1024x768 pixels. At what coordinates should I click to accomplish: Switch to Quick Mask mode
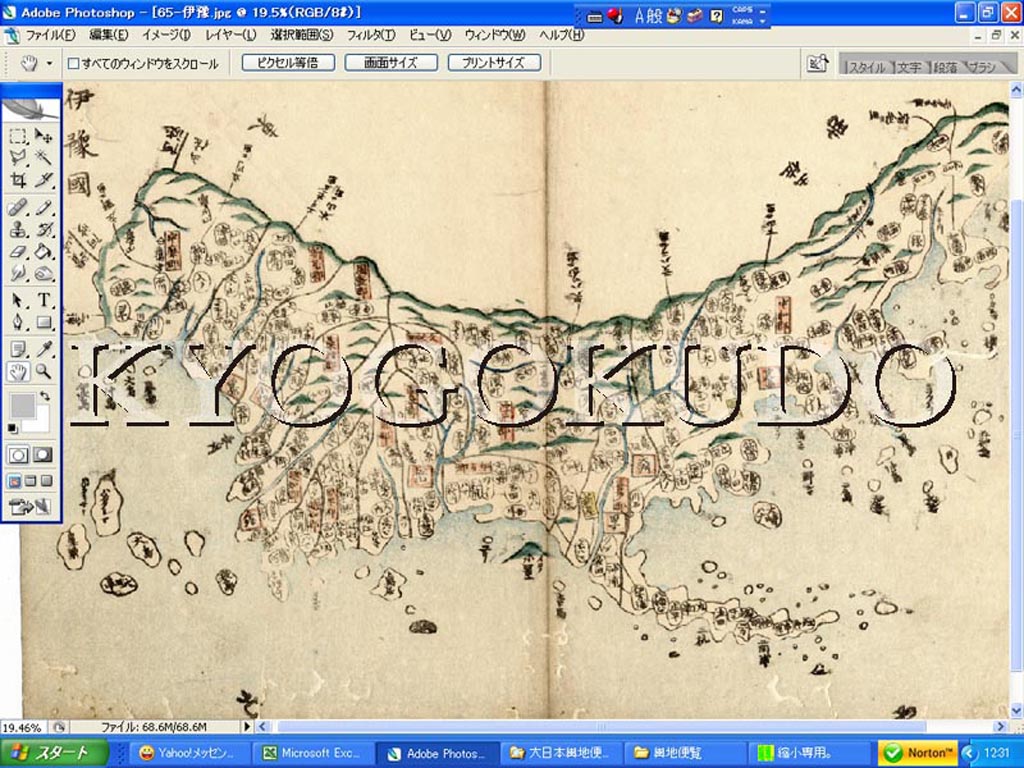(x=43, y=455)
